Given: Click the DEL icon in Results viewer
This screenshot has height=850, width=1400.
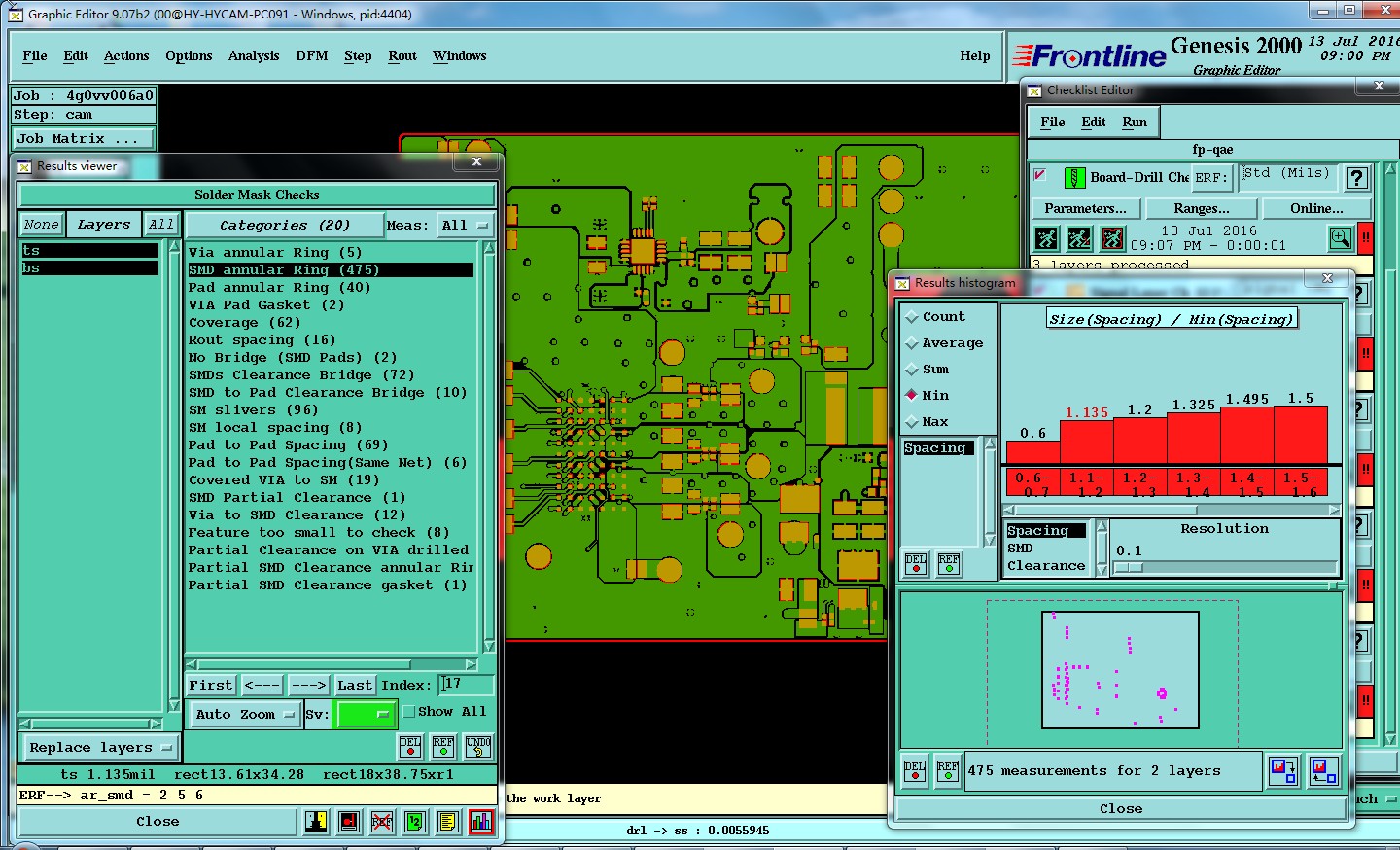Looking at the screenshot, I should click(x=410, y=746).
